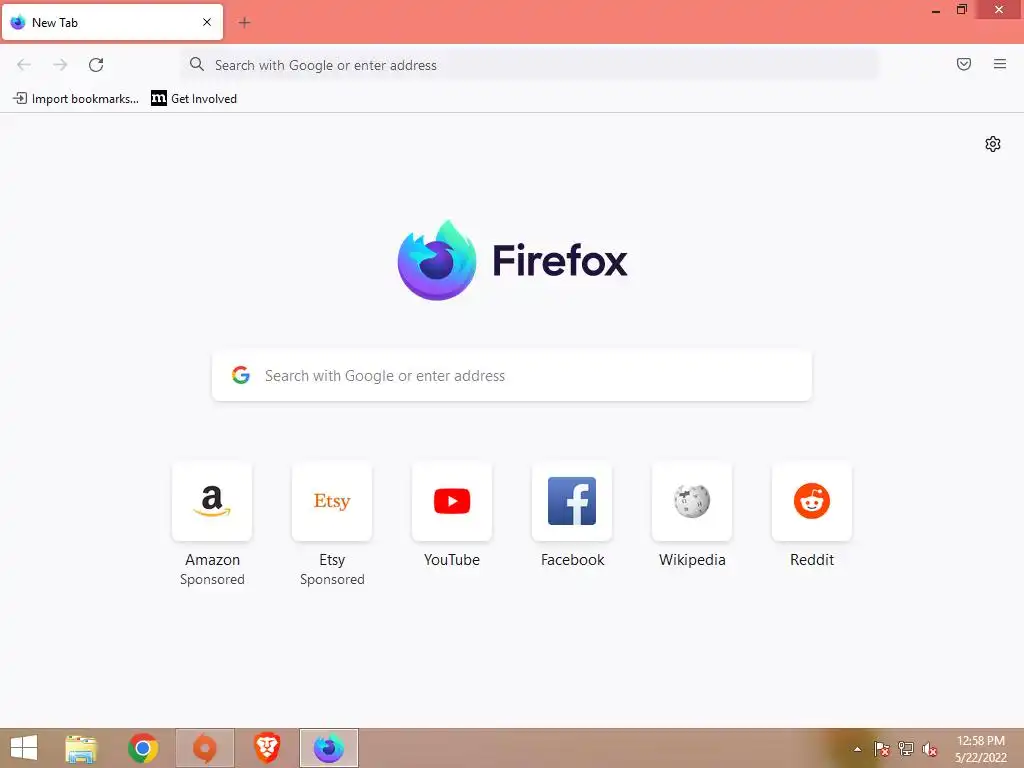Open the clock showing 12:58 PM
The height and width of the screenshot is (768, 1024).
click(x=981, y=749)
